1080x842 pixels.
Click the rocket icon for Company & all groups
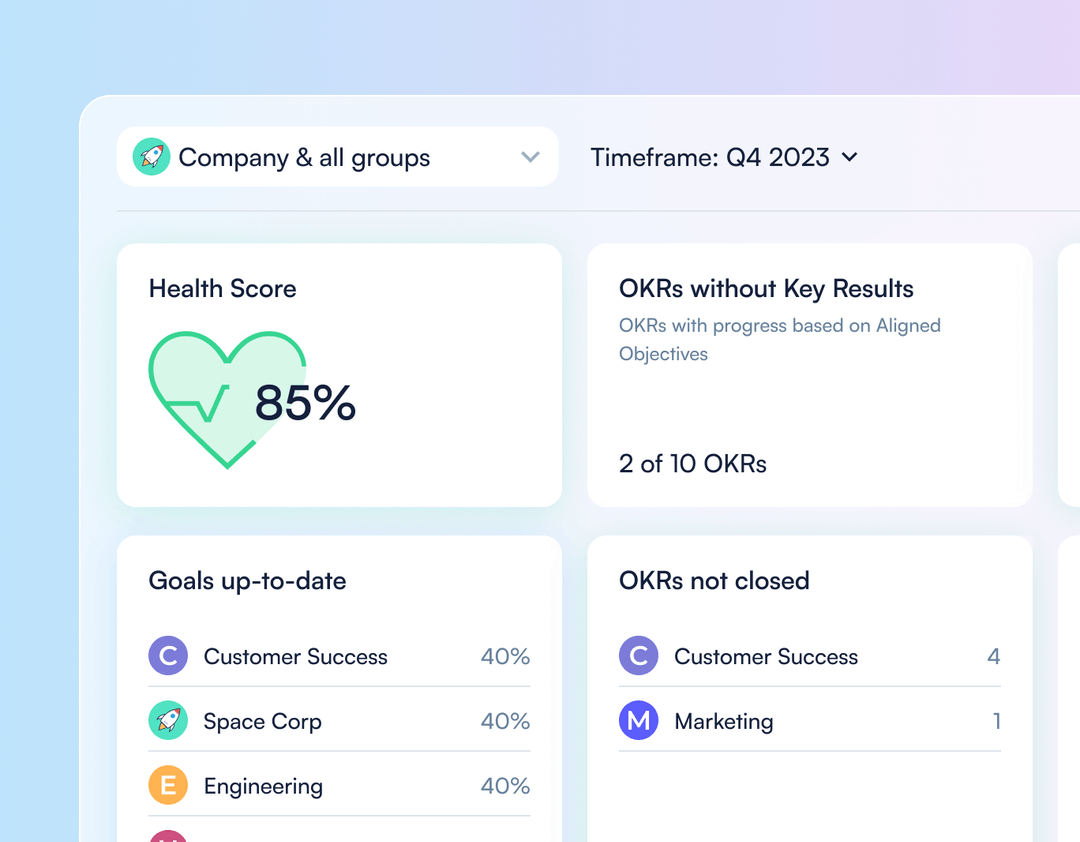[x=151, y=157]
